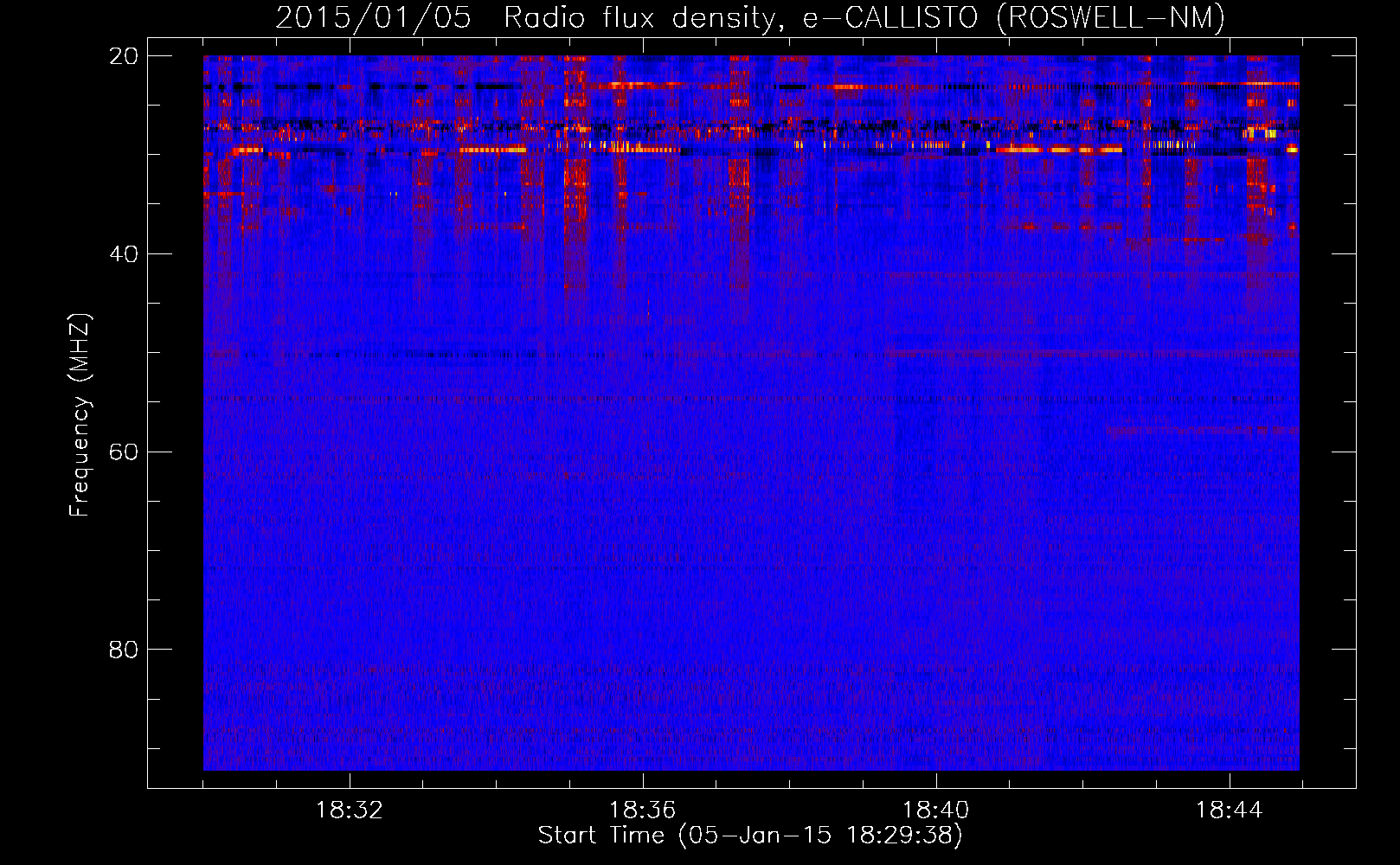Click the 18:36 time tick label
Image resolution: width=1400 pixels, height=865 pixels.
point(642,811)
